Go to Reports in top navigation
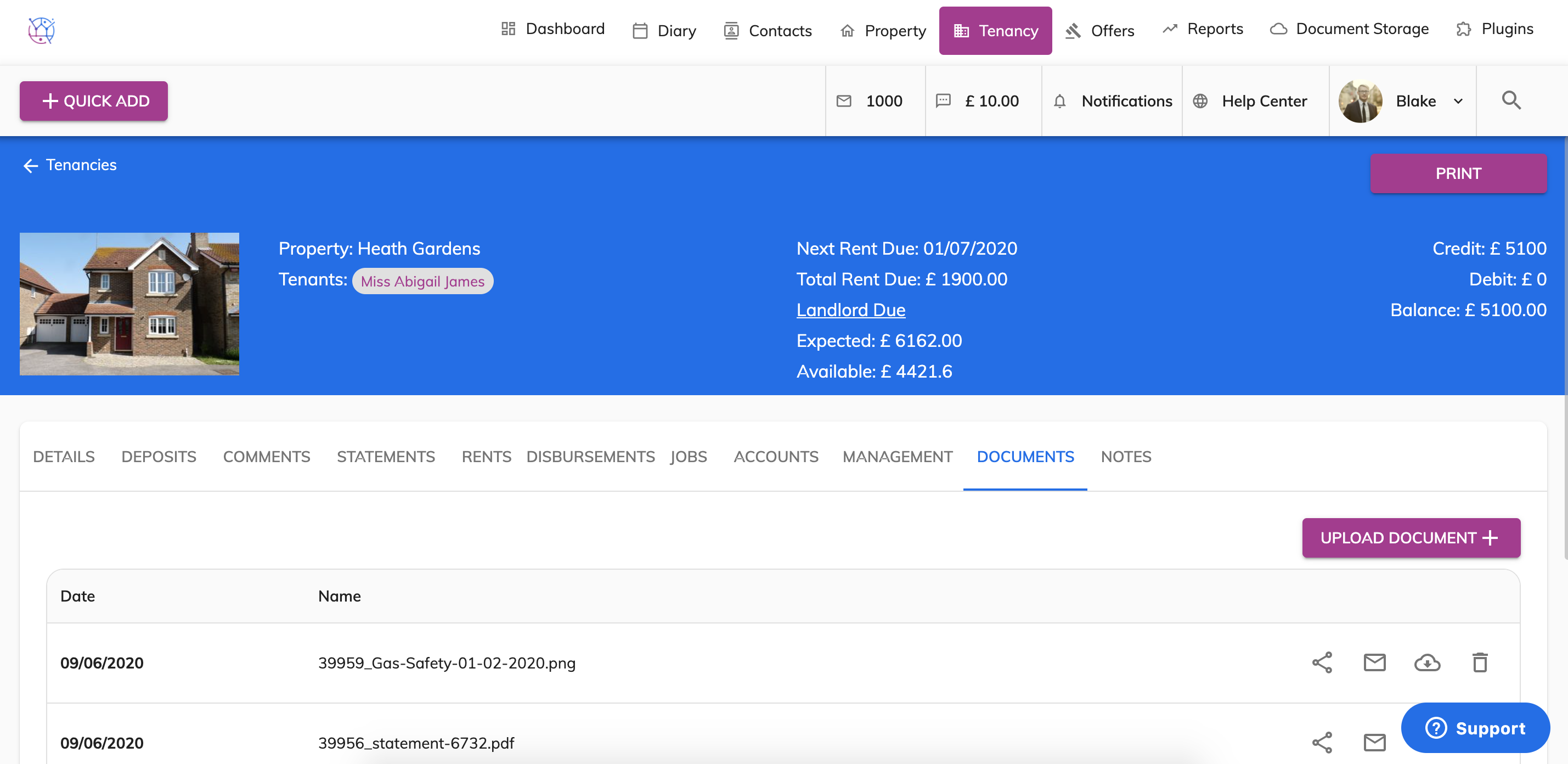This screenshot has height=764, width=1568. (1202, 29)
